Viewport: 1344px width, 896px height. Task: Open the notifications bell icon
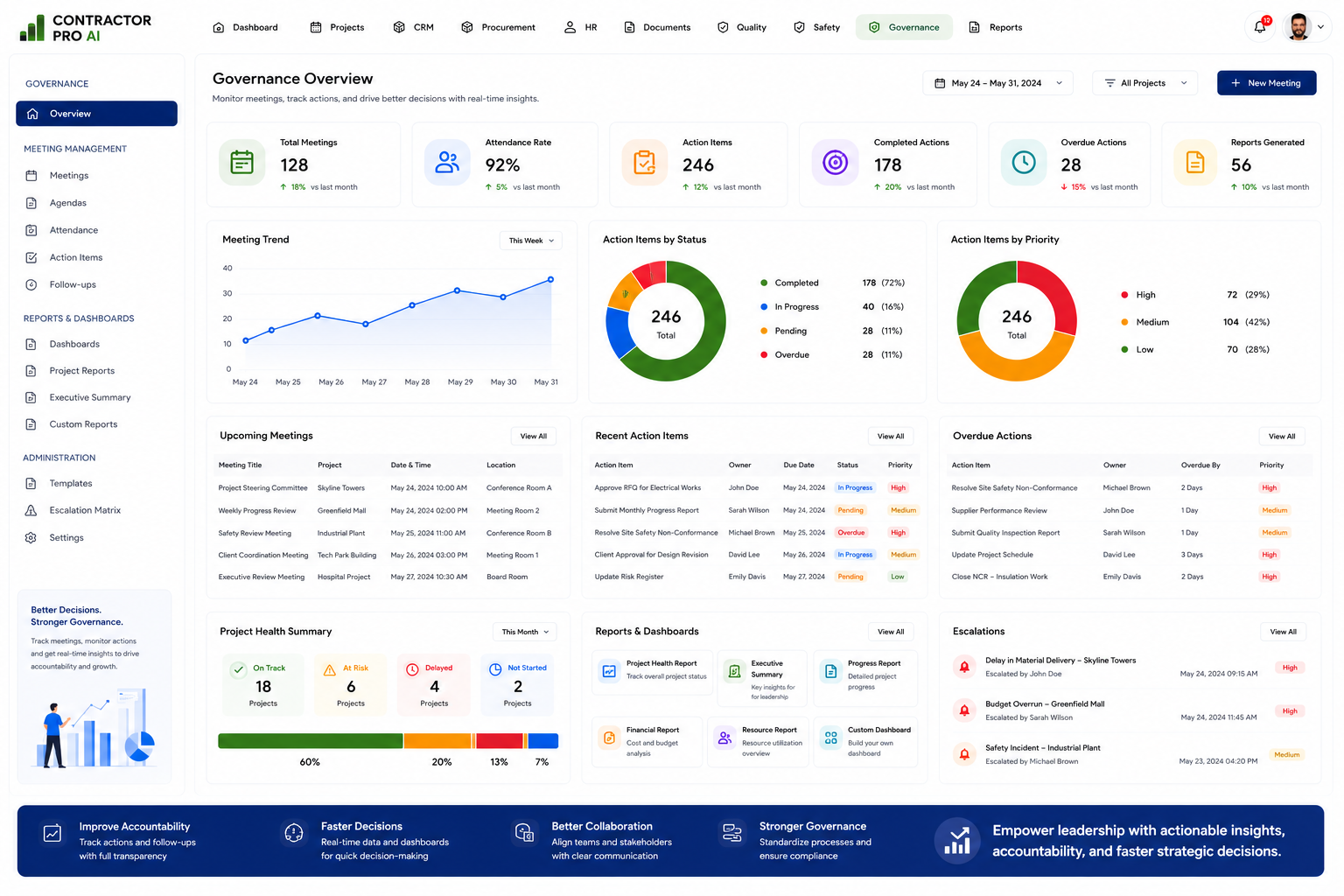click(1260, 27)
